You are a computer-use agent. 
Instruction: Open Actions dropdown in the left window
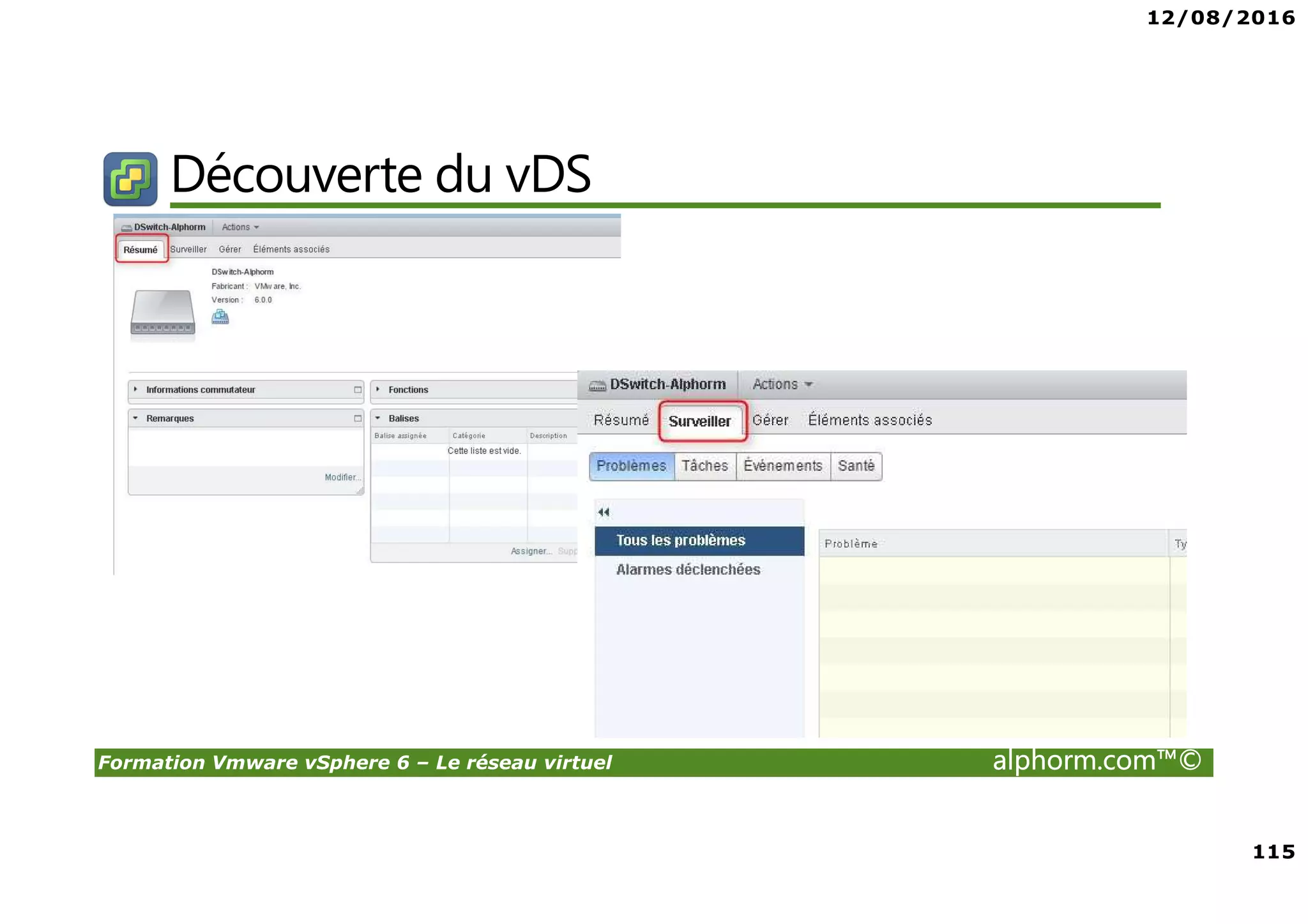click(x=240, y=227)
